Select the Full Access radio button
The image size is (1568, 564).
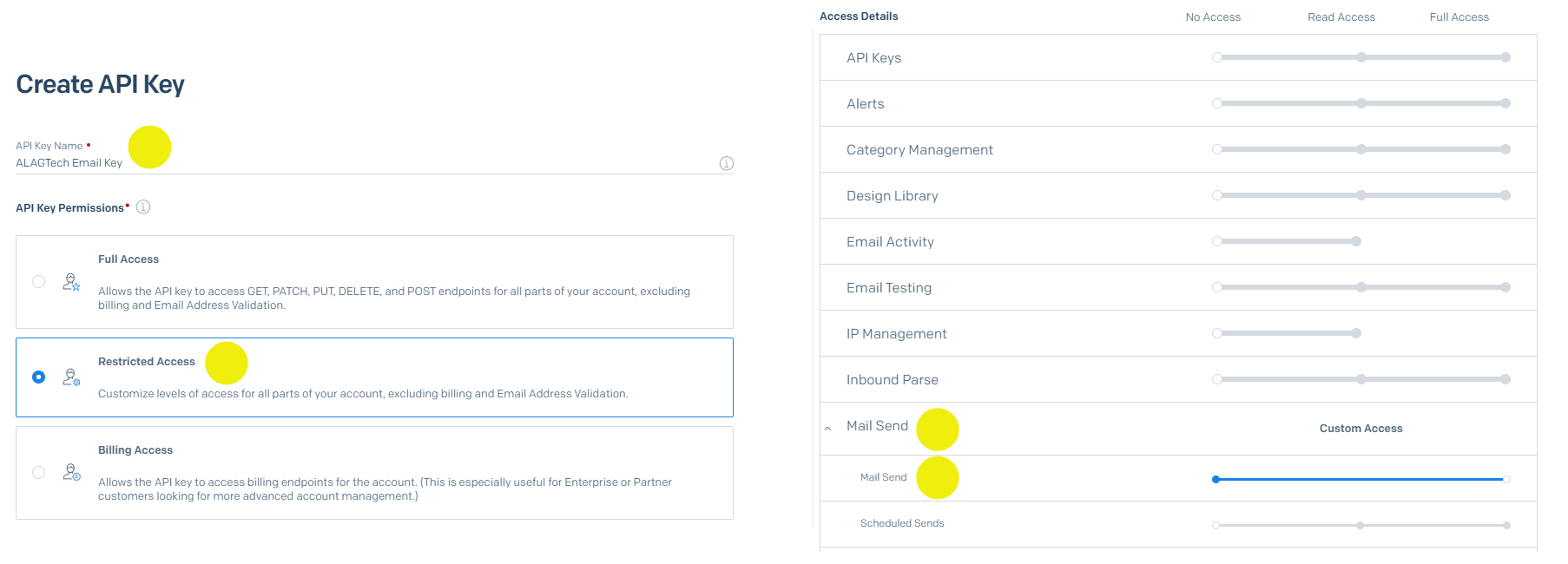38,281
